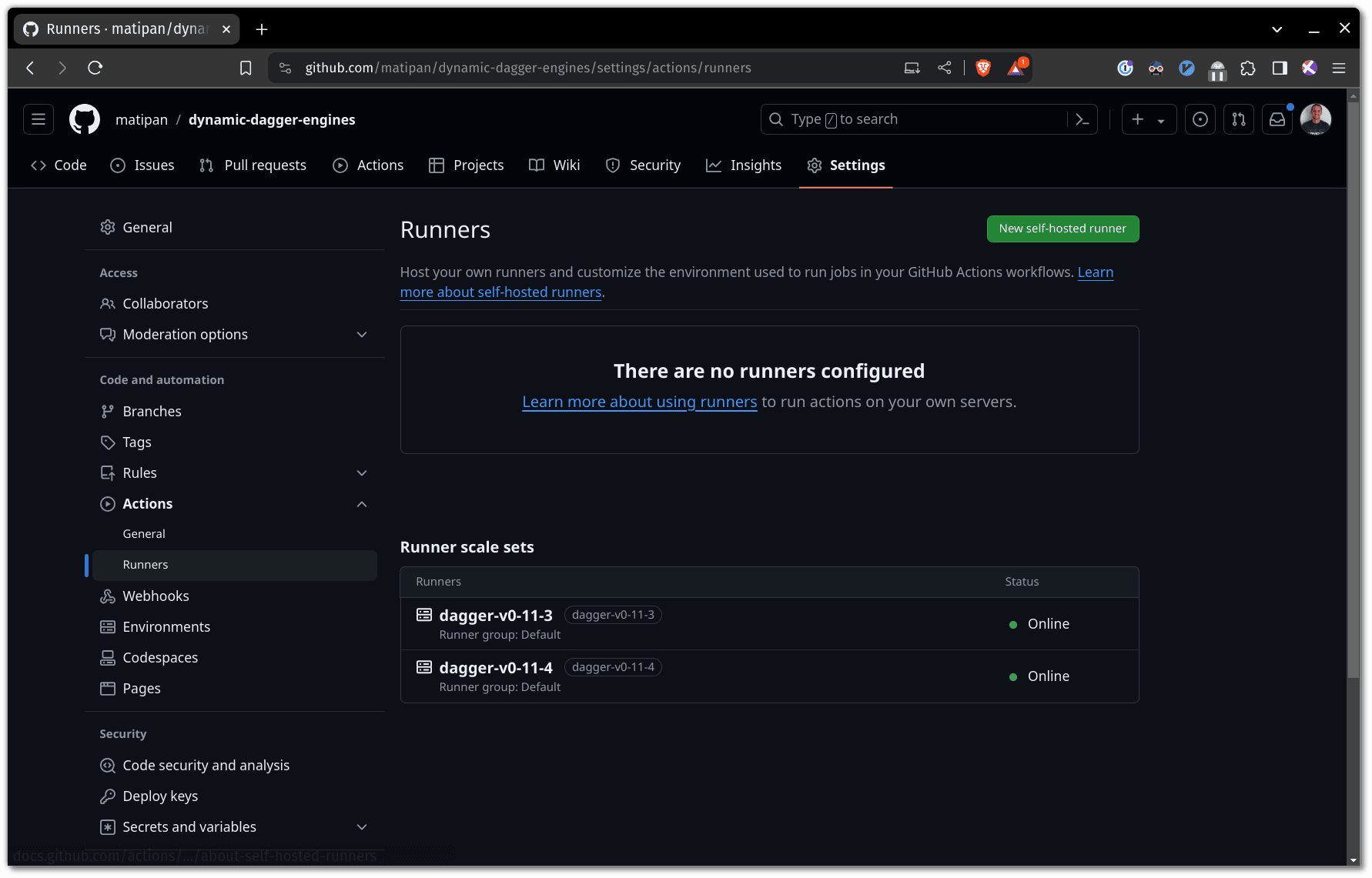Screen dimensions: 1372x878
Task: Open the issues icon in header
Action: (x=1200, y=119)
